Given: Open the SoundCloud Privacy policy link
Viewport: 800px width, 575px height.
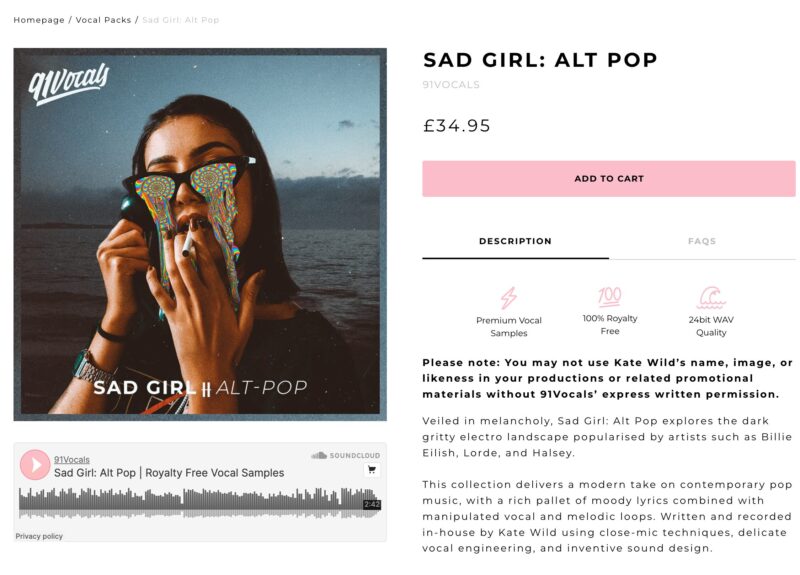Looking at the screenshot, I should click(x=39, y=536).
